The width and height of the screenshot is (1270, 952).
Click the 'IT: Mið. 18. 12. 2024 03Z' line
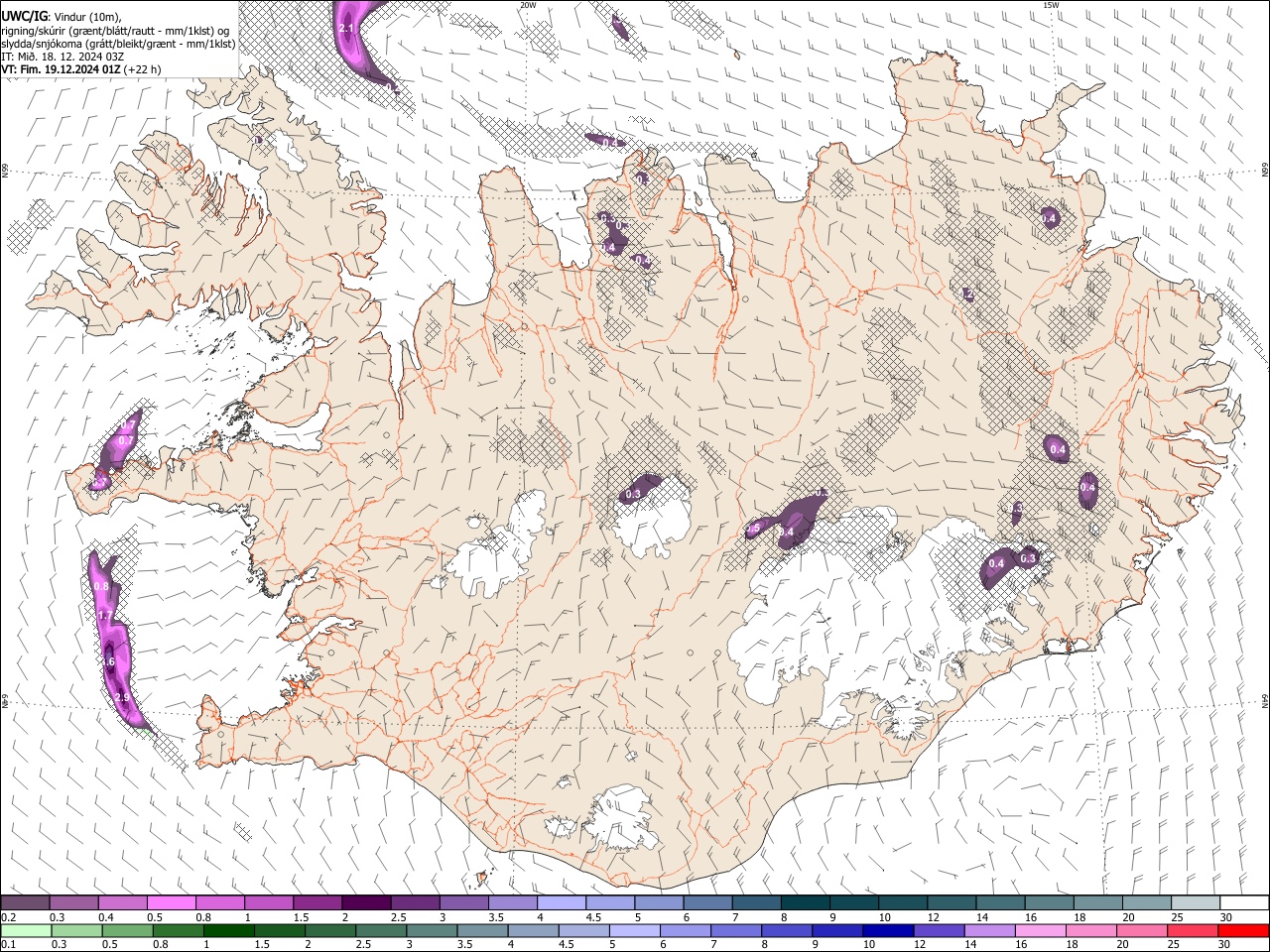tap(63, 57)
